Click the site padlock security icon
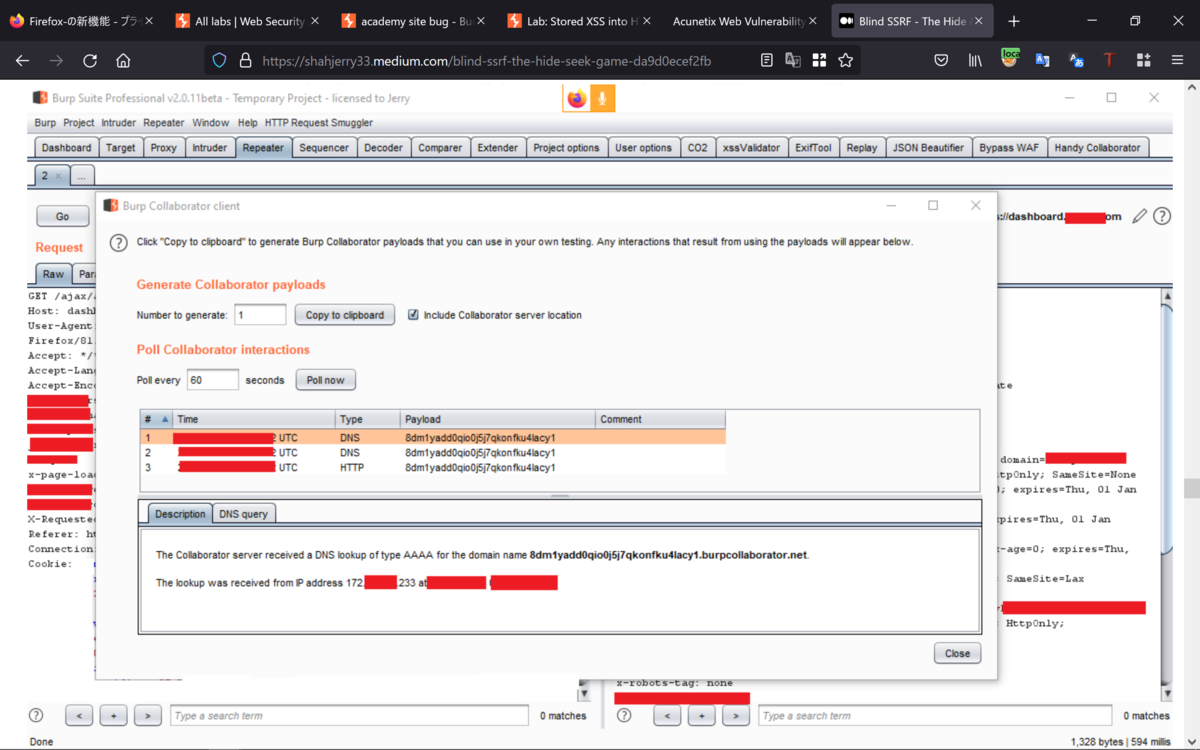The height and width of the screenshot is (750, 1200). pos(245,61)
